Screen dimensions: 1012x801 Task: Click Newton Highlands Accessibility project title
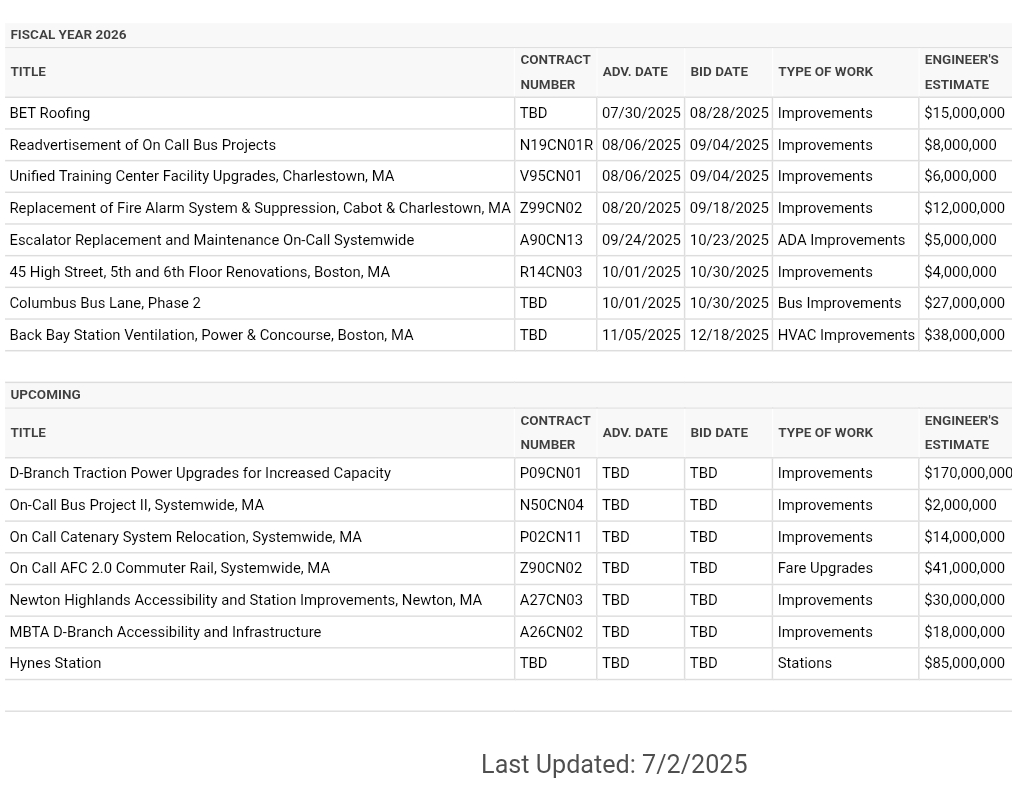click(x=246, y=600)
